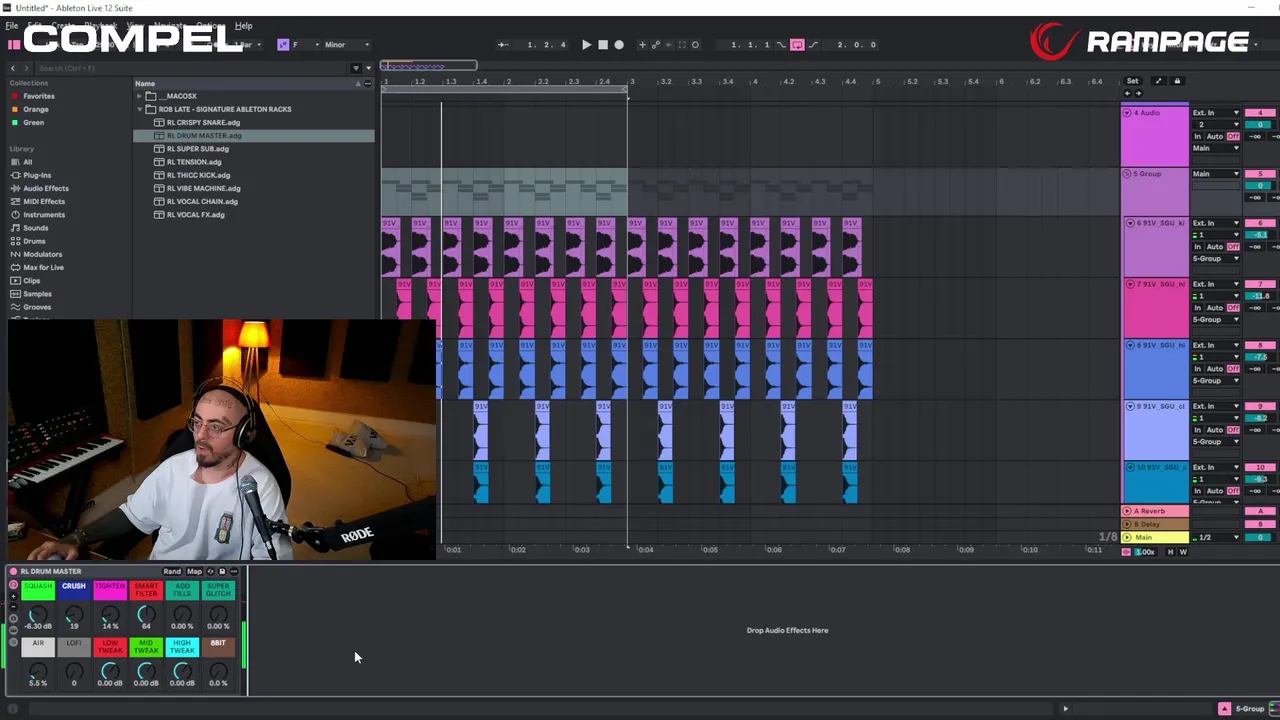Select the Green collection

pos(34,122)
